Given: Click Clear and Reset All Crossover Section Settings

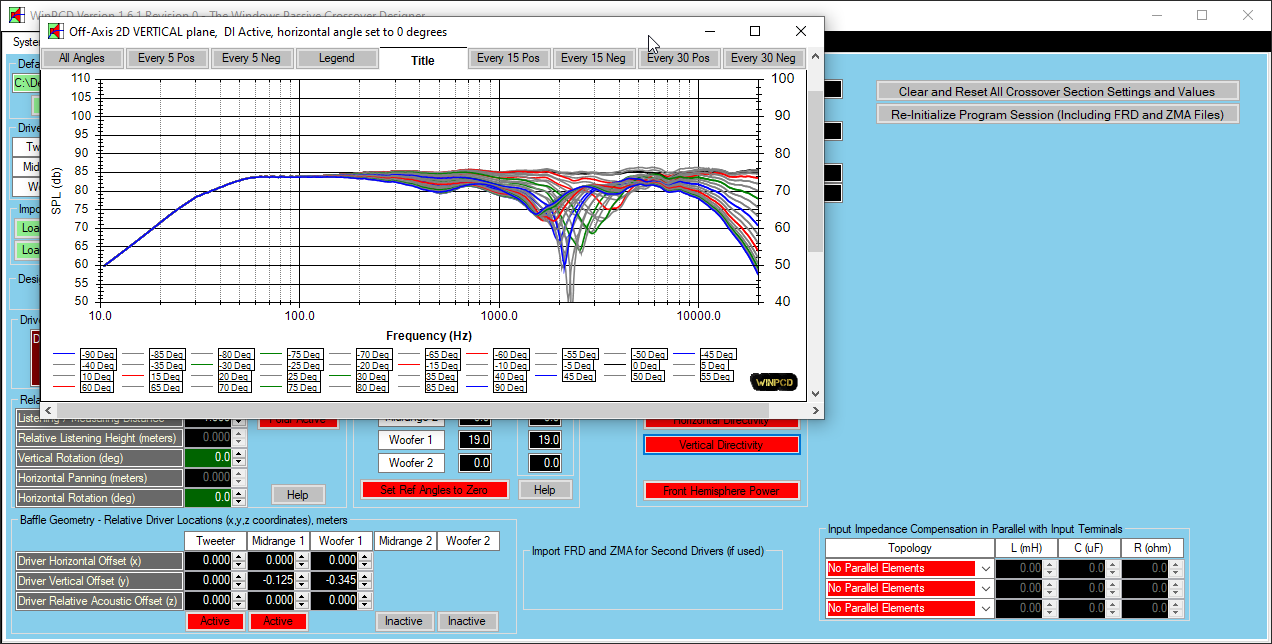Looking at the screenshot, I should point(1057,91).
